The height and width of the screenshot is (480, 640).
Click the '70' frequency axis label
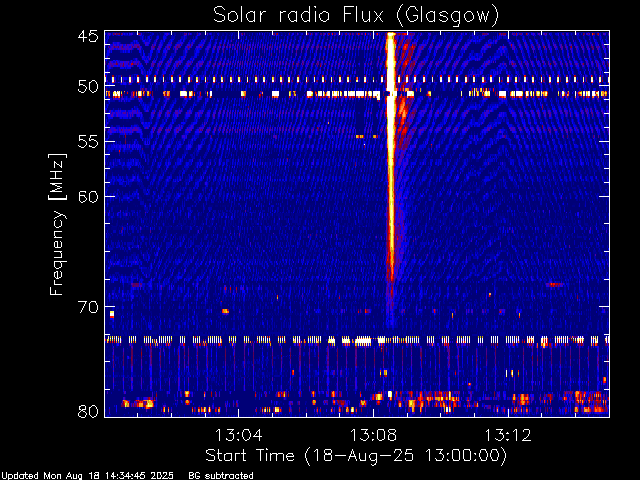point(88,307)
